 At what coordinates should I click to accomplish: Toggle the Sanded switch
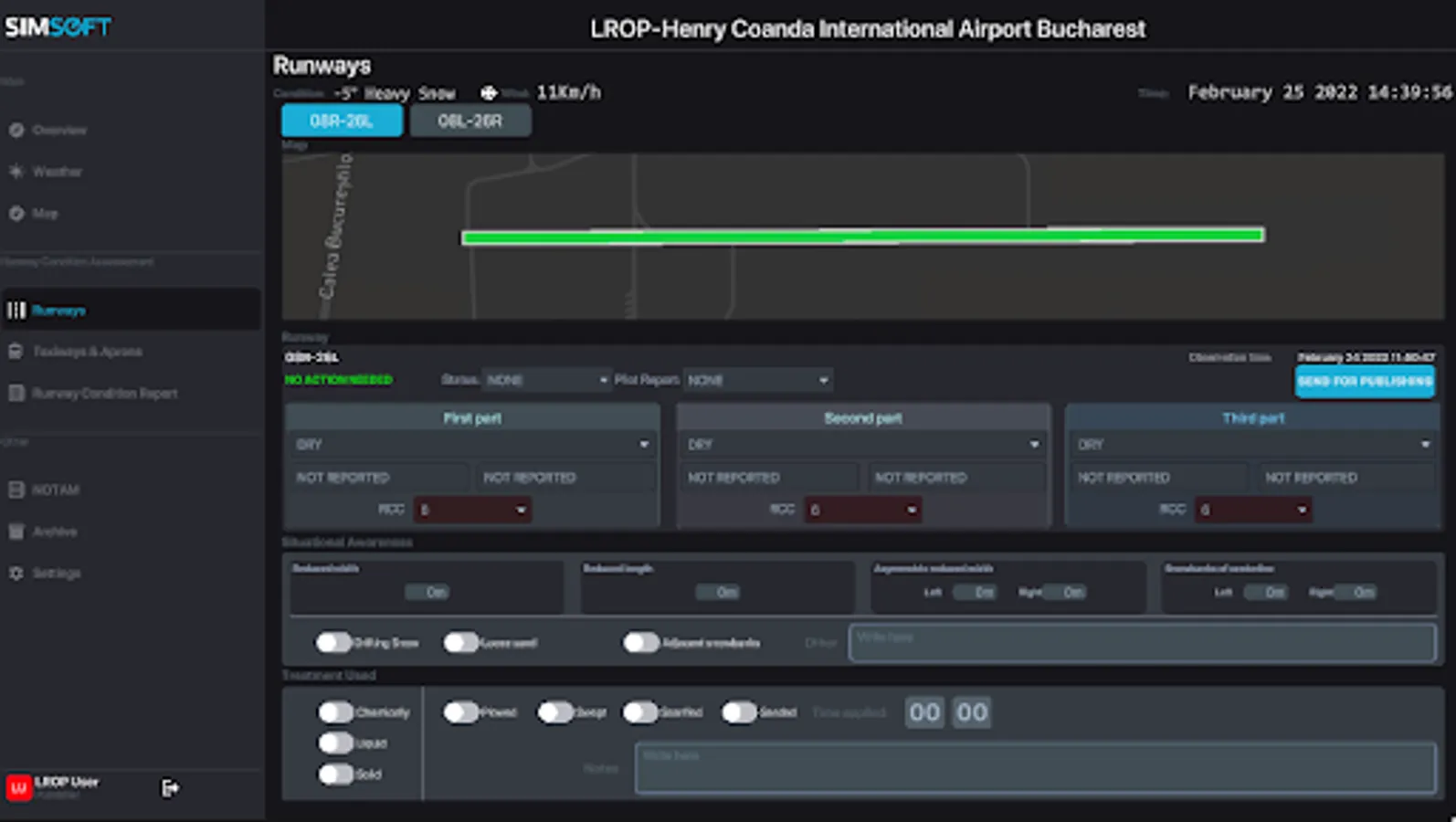click(739, 711)
